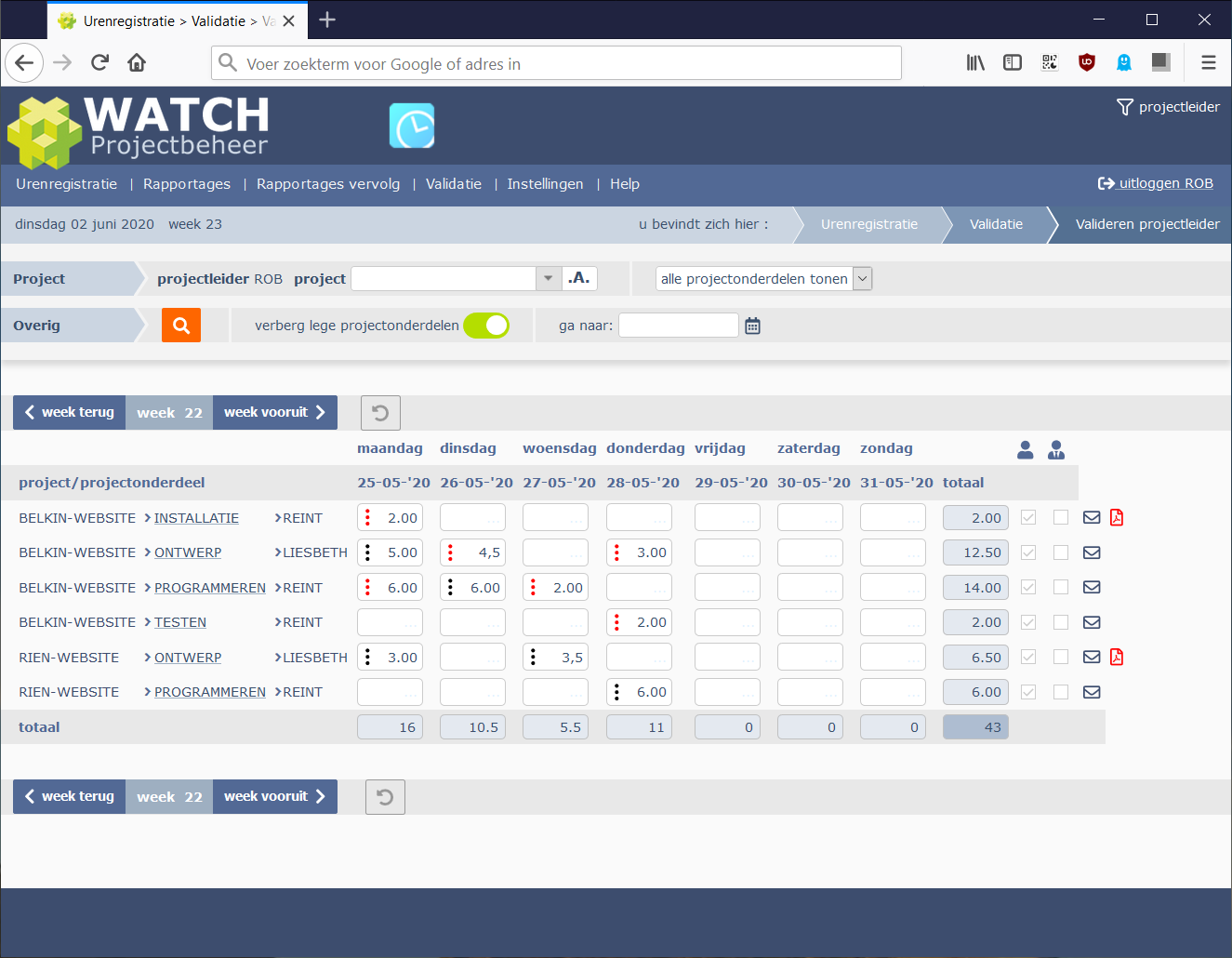1232x958 pixels.
Task: Open menu dots in RIEN PROGRAMMEREN thursday 6.00 cell
Action: pyautogui.click(x=616, y=692)
